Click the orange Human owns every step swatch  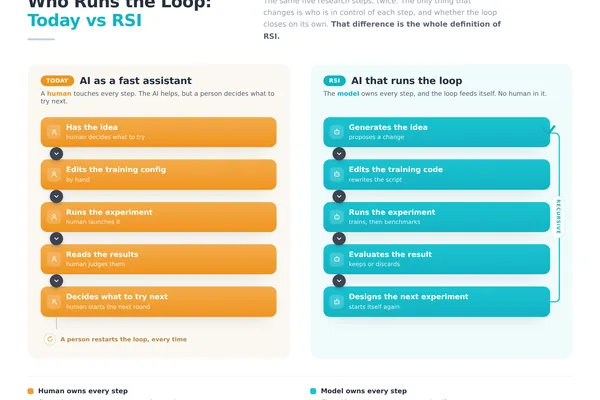click(31, 391)
